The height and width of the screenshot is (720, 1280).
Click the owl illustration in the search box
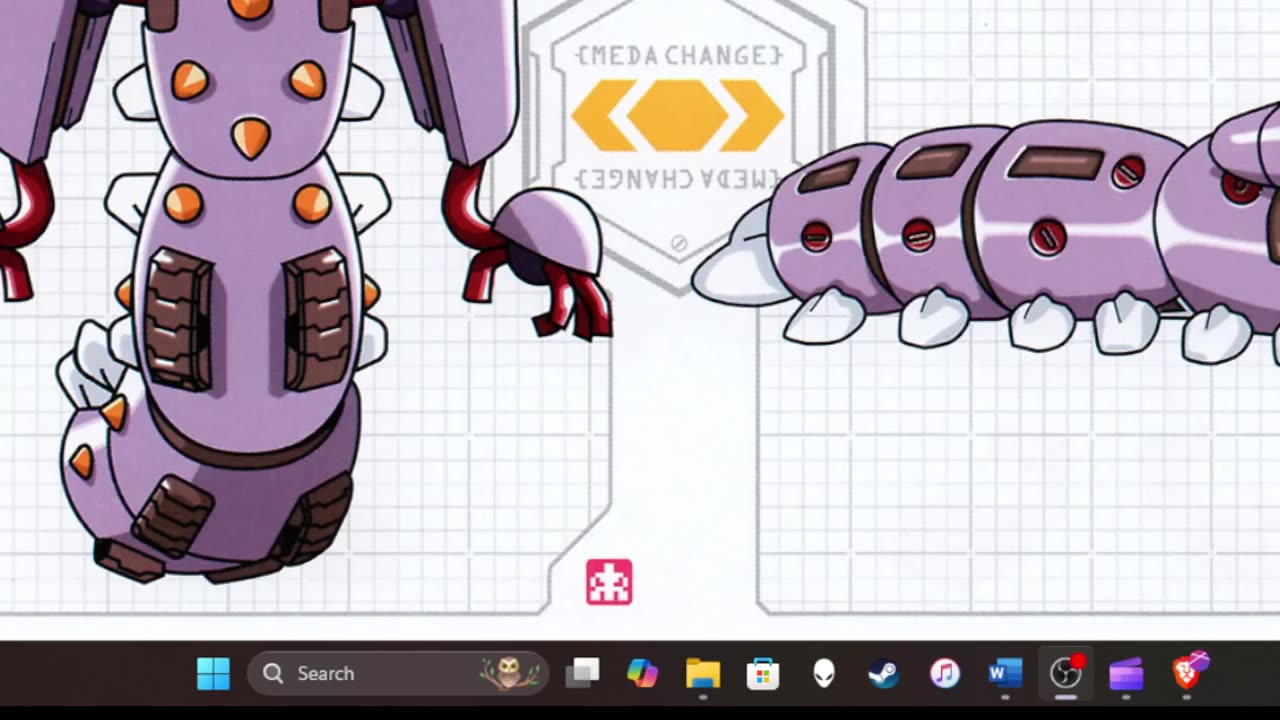(511, 673)
